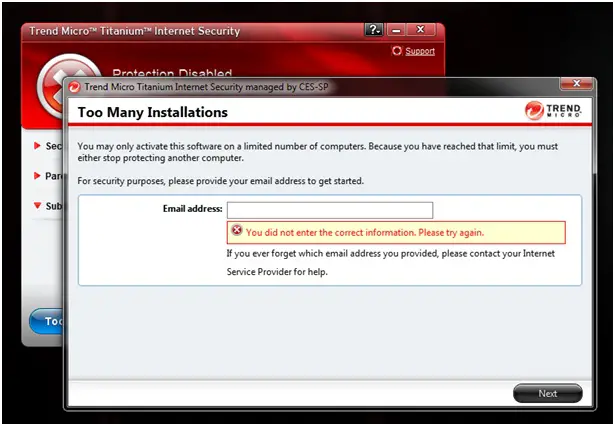
Task: Click the blue Too button in background window
Action: (x=46, y=321)
